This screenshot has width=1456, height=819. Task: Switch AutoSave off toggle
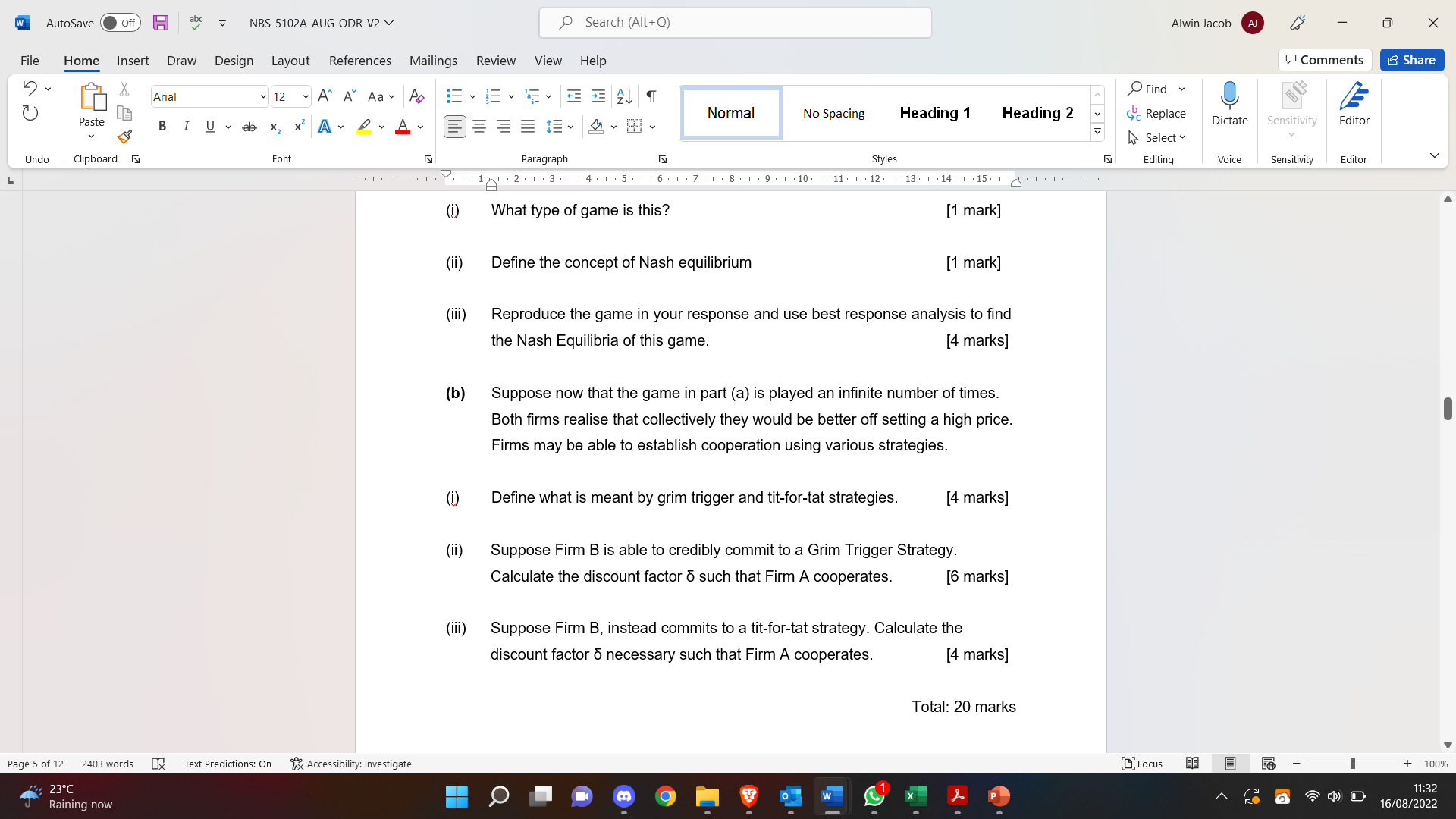click(120, 23)
